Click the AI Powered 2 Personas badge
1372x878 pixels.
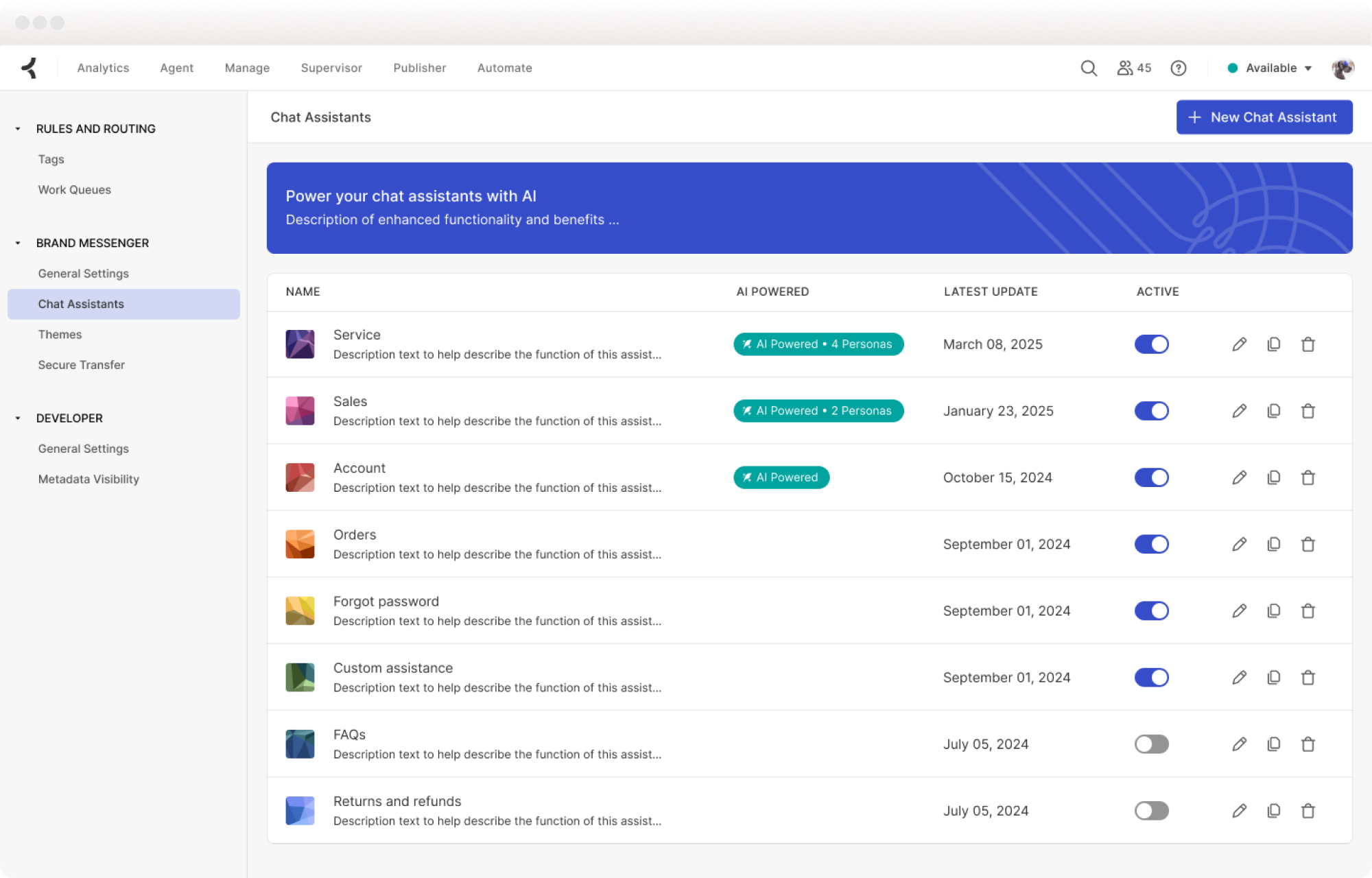[x=818, y=411]
